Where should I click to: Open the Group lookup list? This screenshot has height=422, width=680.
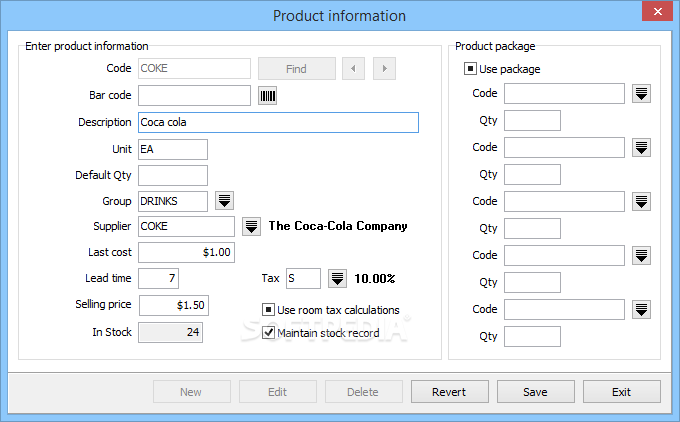(x=224, y=200)
